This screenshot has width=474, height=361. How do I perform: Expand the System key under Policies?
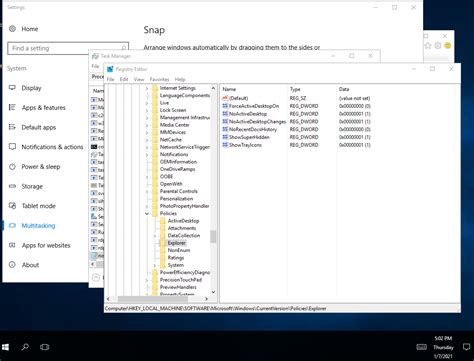pos(155,265)
